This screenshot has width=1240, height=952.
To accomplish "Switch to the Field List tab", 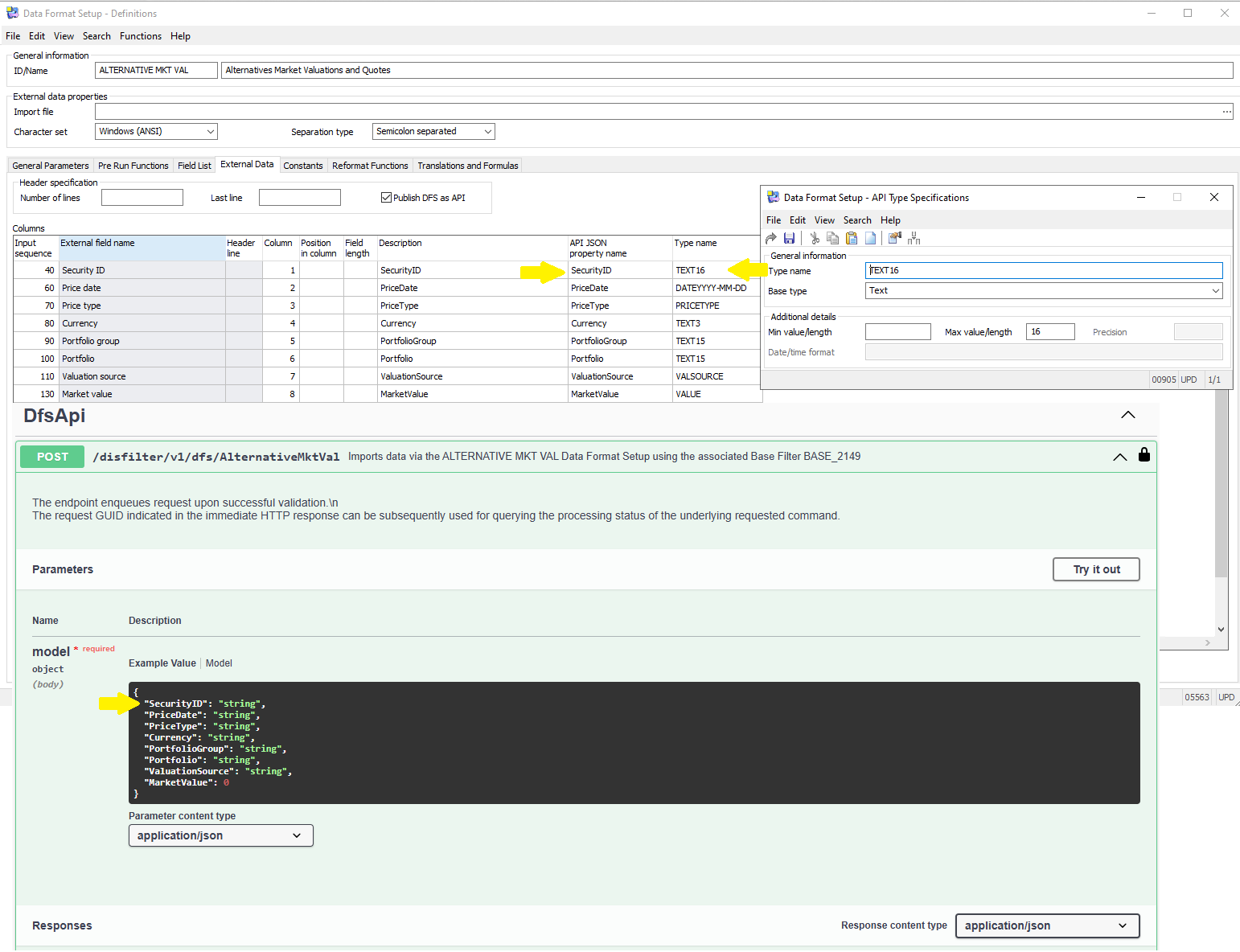I will tap(194, 166).
